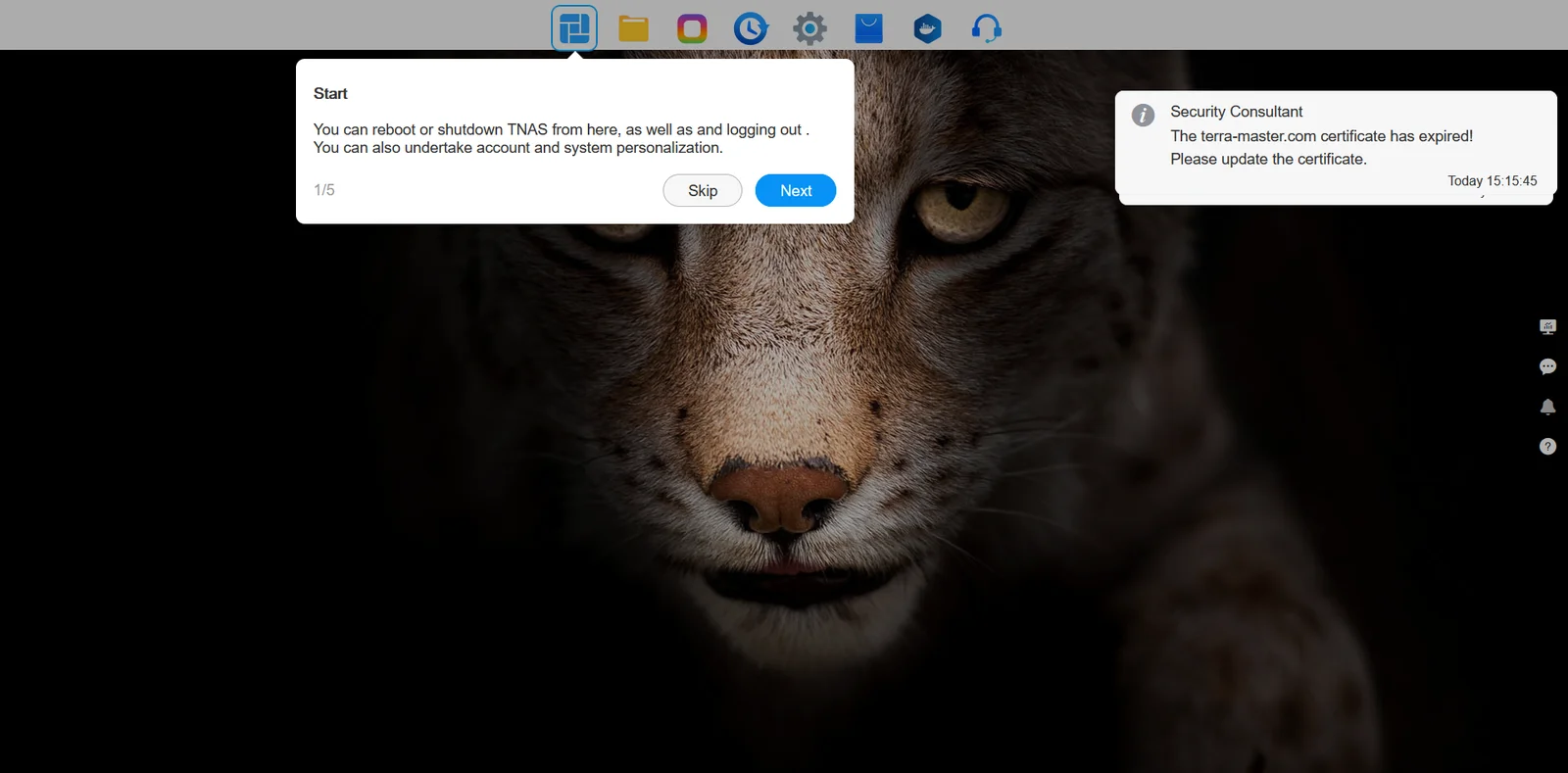
Task: Click the Start heading in the tour popup
Action: click(x=330, y=94)
